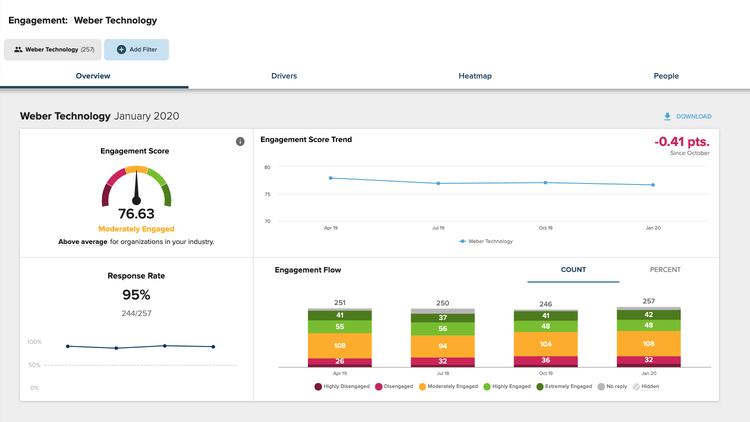Toggle No reply legend entry
This screenshot has height=422, width=750.
612,387
